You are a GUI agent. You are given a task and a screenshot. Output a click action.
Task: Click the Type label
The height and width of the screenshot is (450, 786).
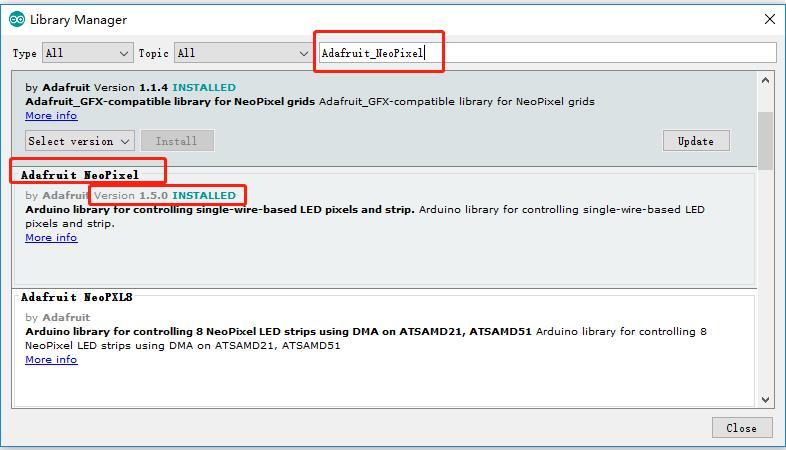25,53
